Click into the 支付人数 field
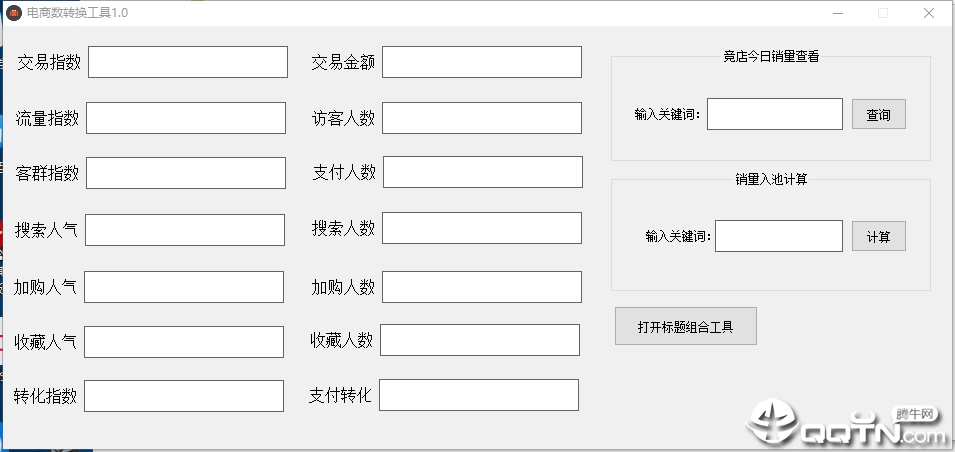 pos(483,172)
